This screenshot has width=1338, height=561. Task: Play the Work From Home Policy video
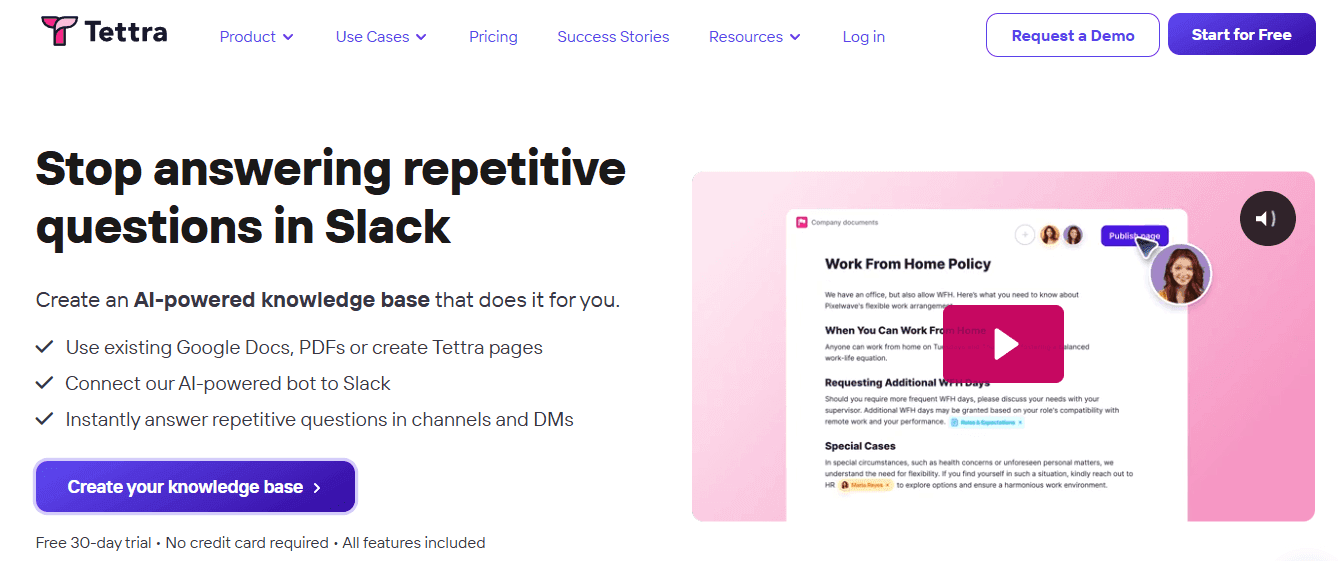(1003, 344)
